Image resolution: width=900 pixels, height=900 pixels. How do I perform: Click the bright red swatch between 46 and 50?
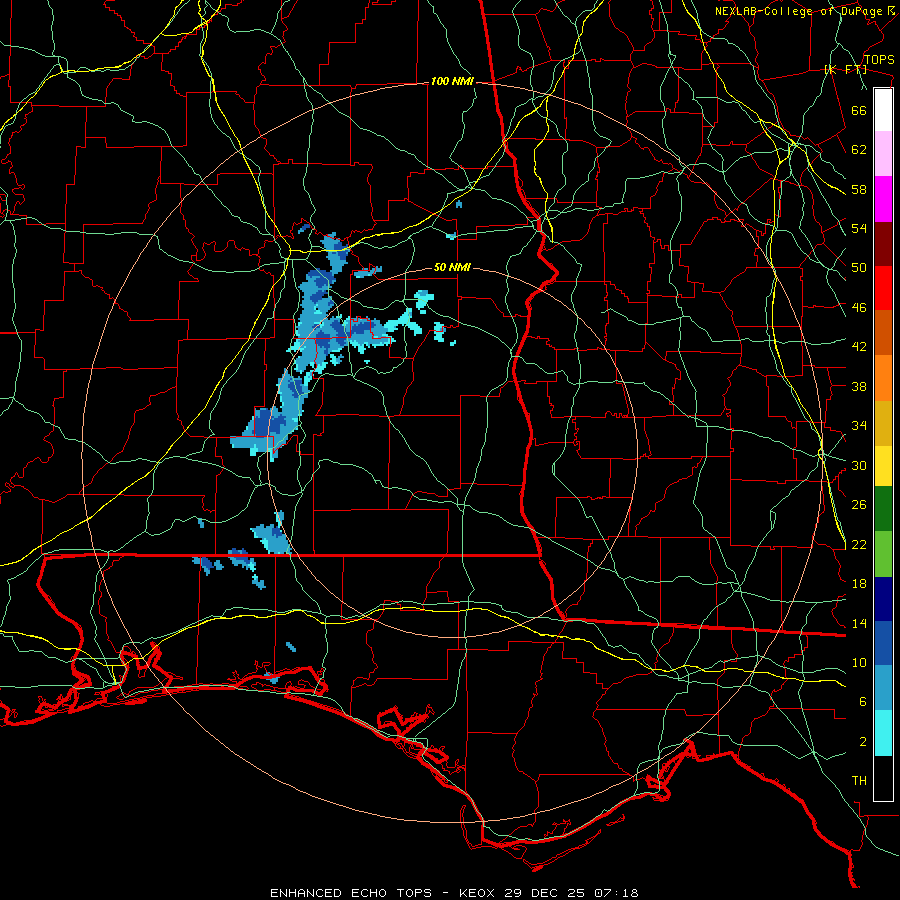pyautogui.click(x=883, y=288)
